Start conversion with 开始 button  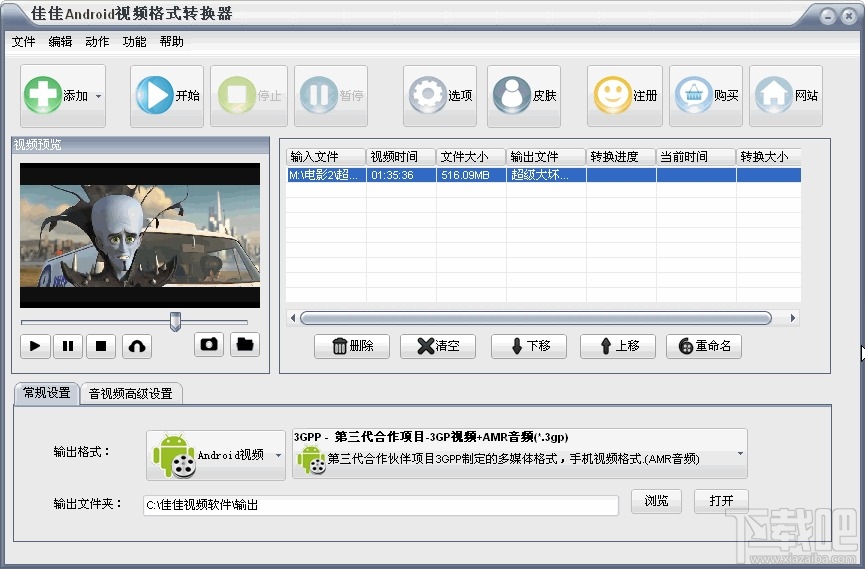167,95
